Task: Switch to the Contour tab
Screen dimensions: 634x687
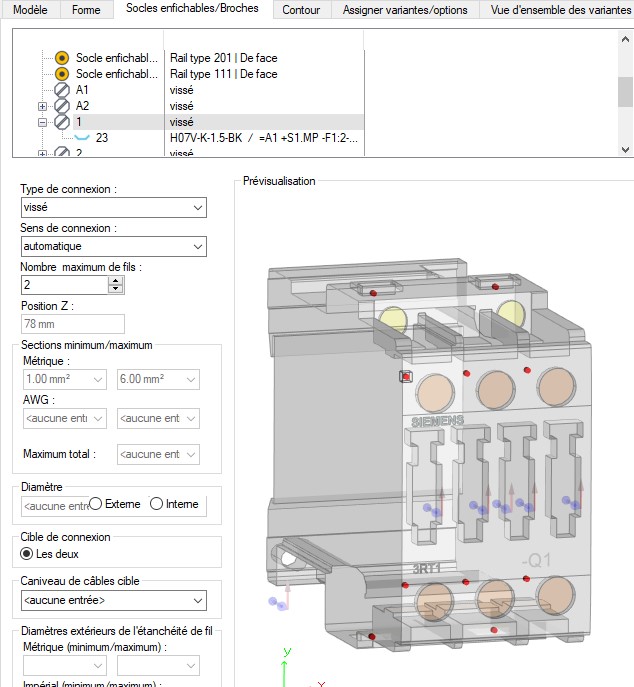Action: (x=301, y=10)
